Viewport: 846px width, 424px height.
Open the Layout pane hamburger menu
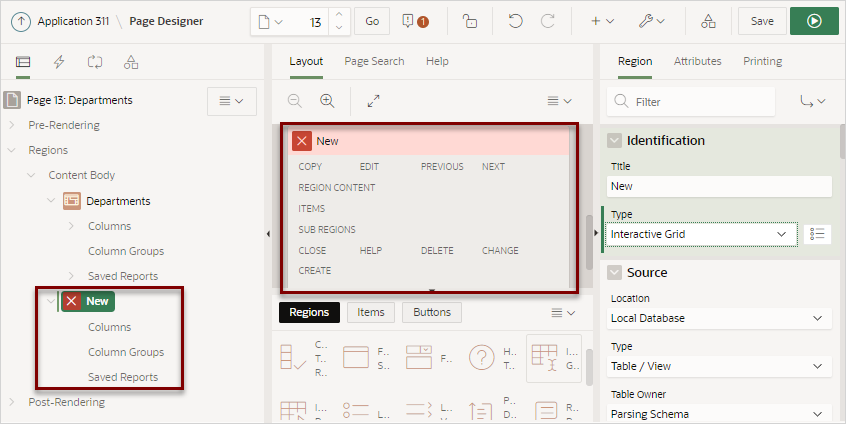click(559, 101)
